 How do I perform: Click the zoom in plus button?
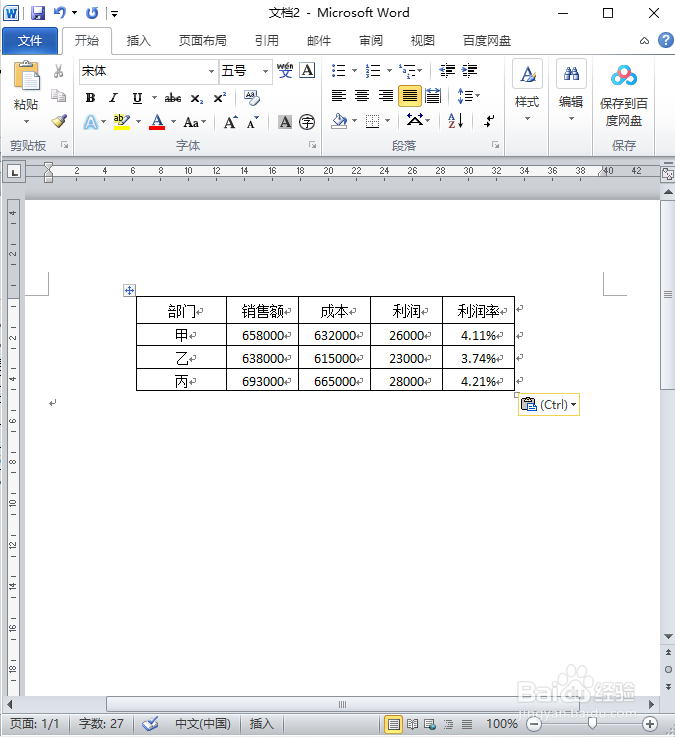tap(650, 724)
